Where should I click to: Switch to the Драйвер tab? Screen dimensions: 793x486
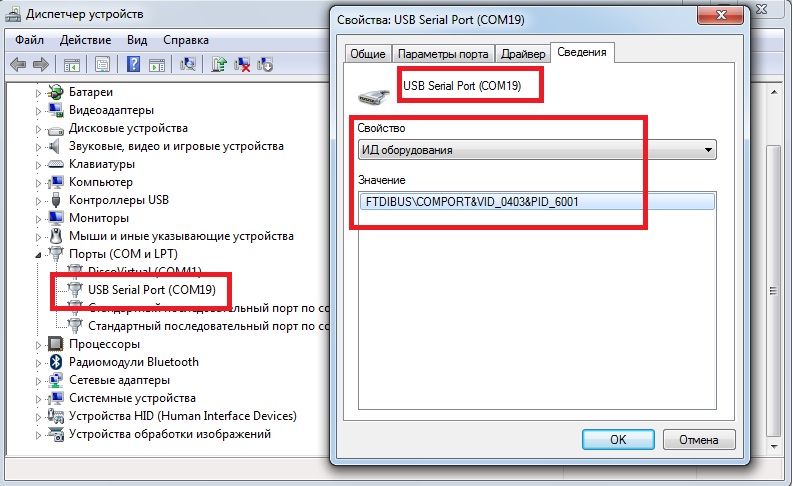(x=523, y=54)
